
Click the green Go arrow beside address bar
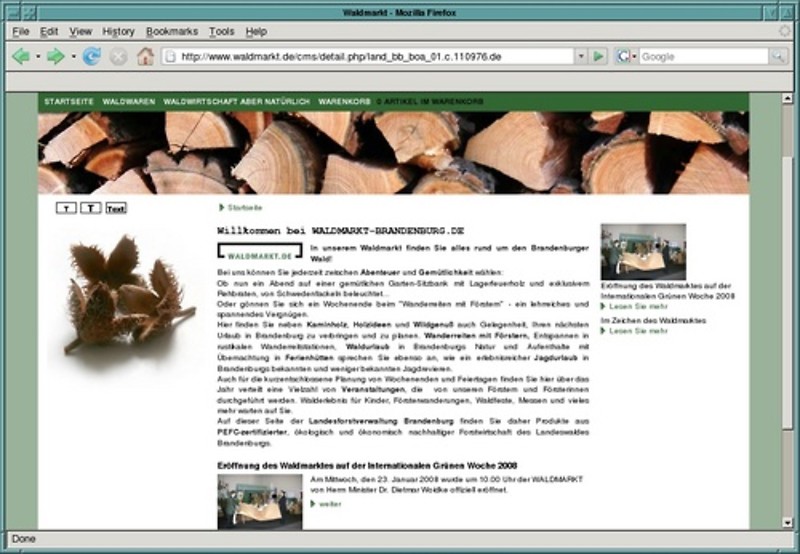598,56
